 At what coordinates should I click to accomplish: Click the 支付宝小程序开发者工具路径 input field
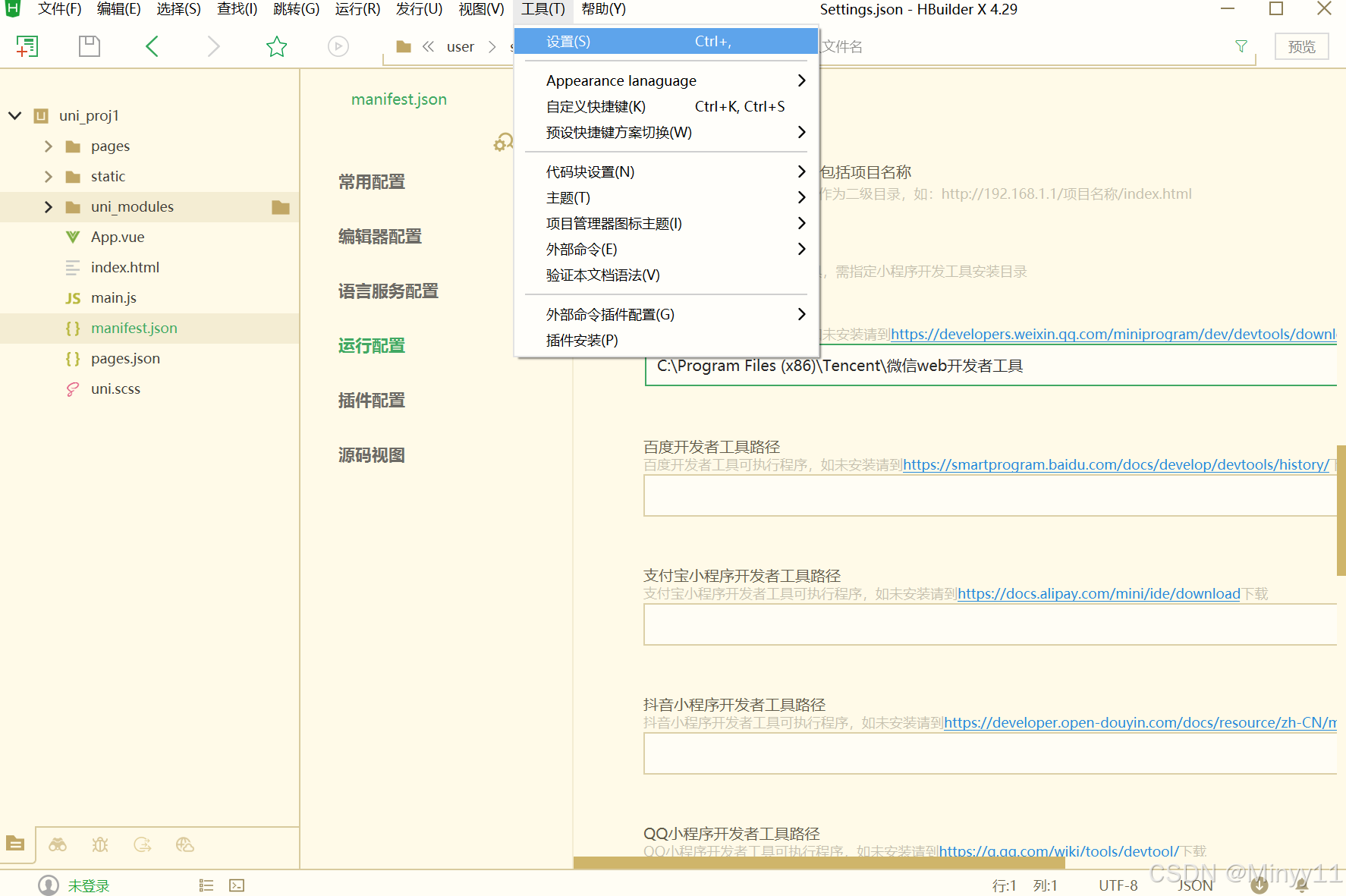[990, 624]
